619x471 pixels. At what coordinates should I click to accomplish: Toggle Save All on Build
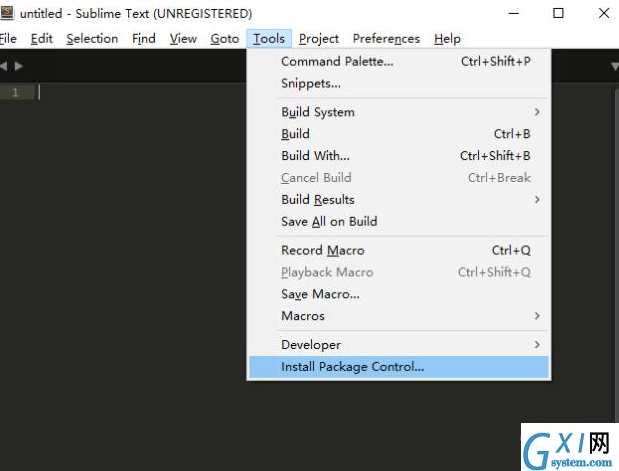(x=399, y=222)
